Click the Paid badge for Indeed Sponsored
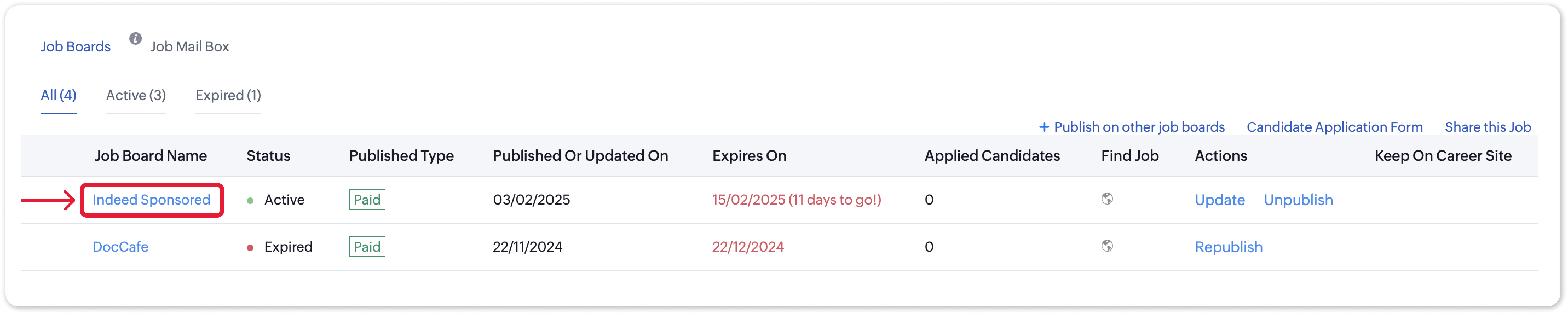 tap(367, 200)
